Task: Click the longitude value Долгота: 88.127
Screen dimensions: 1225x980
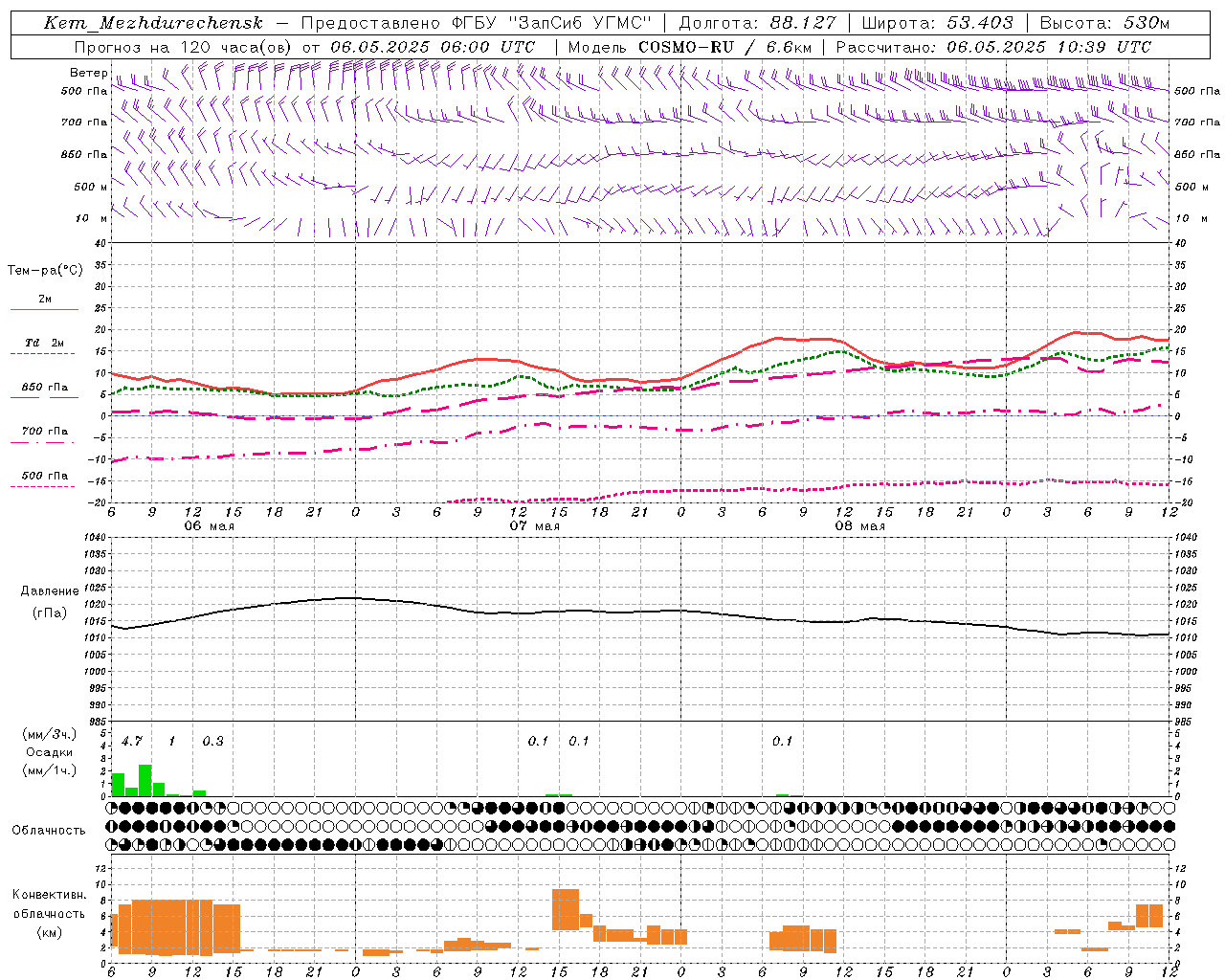Action: (757, 23)
